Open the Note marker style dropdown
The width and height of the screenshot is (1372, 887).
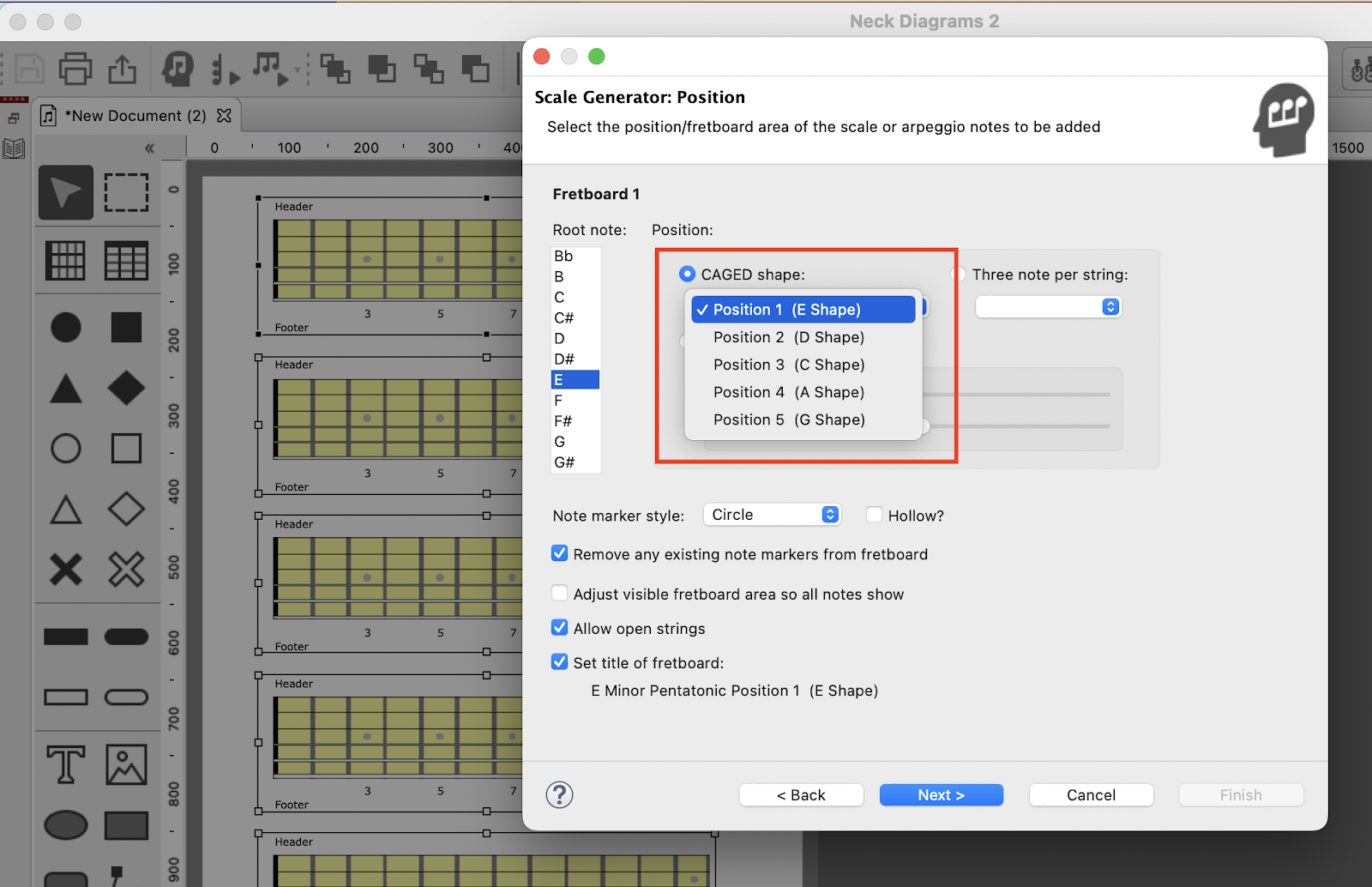click(772, 515)
